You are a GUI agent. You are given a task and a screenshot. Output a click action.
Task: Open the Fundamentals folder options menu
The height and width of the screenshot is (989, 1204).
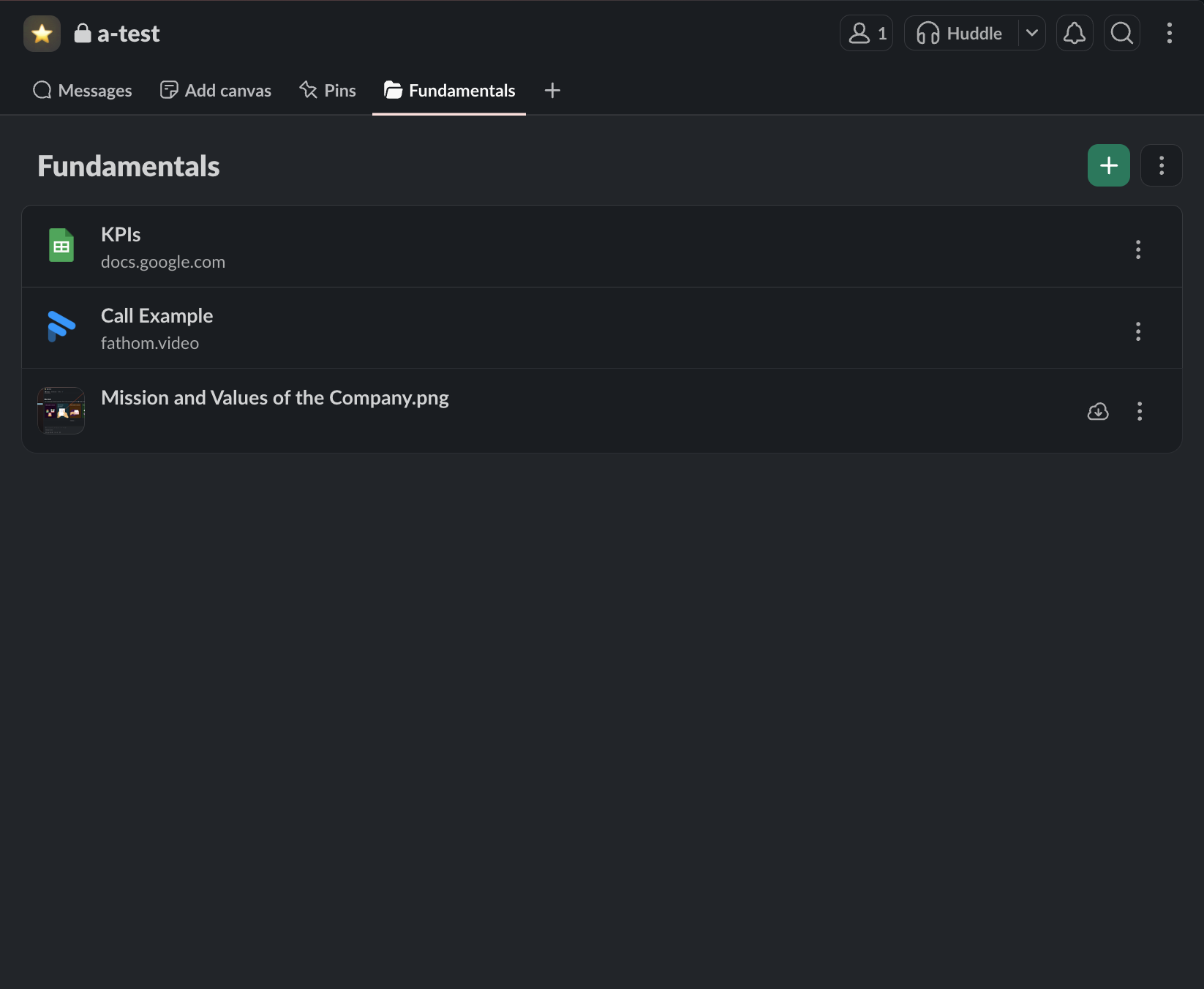tap(1161, 165)
